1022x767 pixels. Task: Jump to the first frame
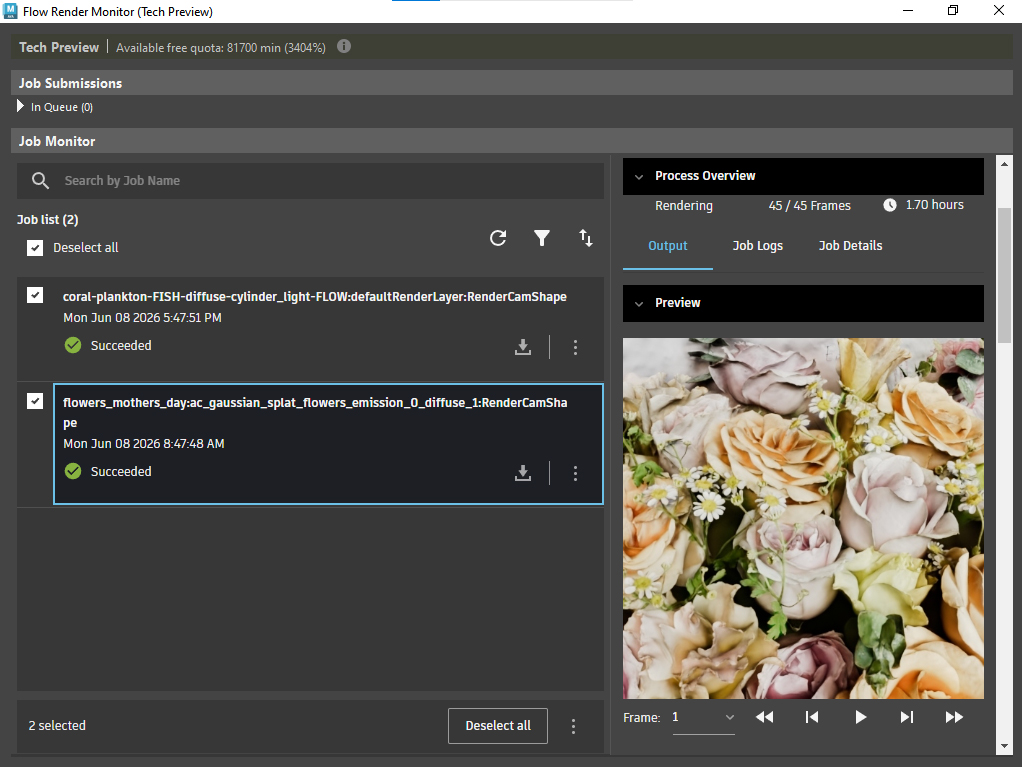811,717
